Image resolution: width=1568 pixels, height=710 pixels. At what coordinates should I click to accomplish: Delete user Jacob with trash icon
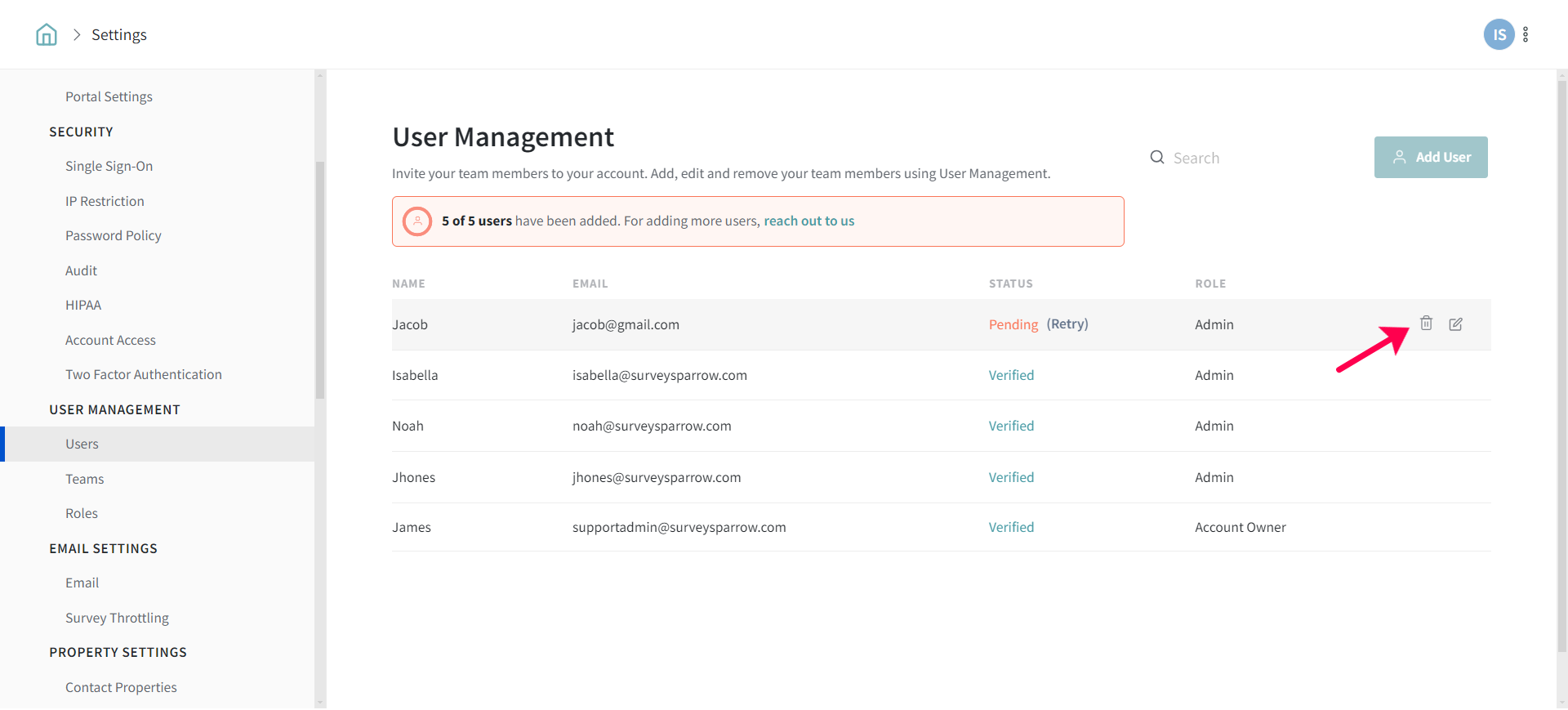[1426, 324]
